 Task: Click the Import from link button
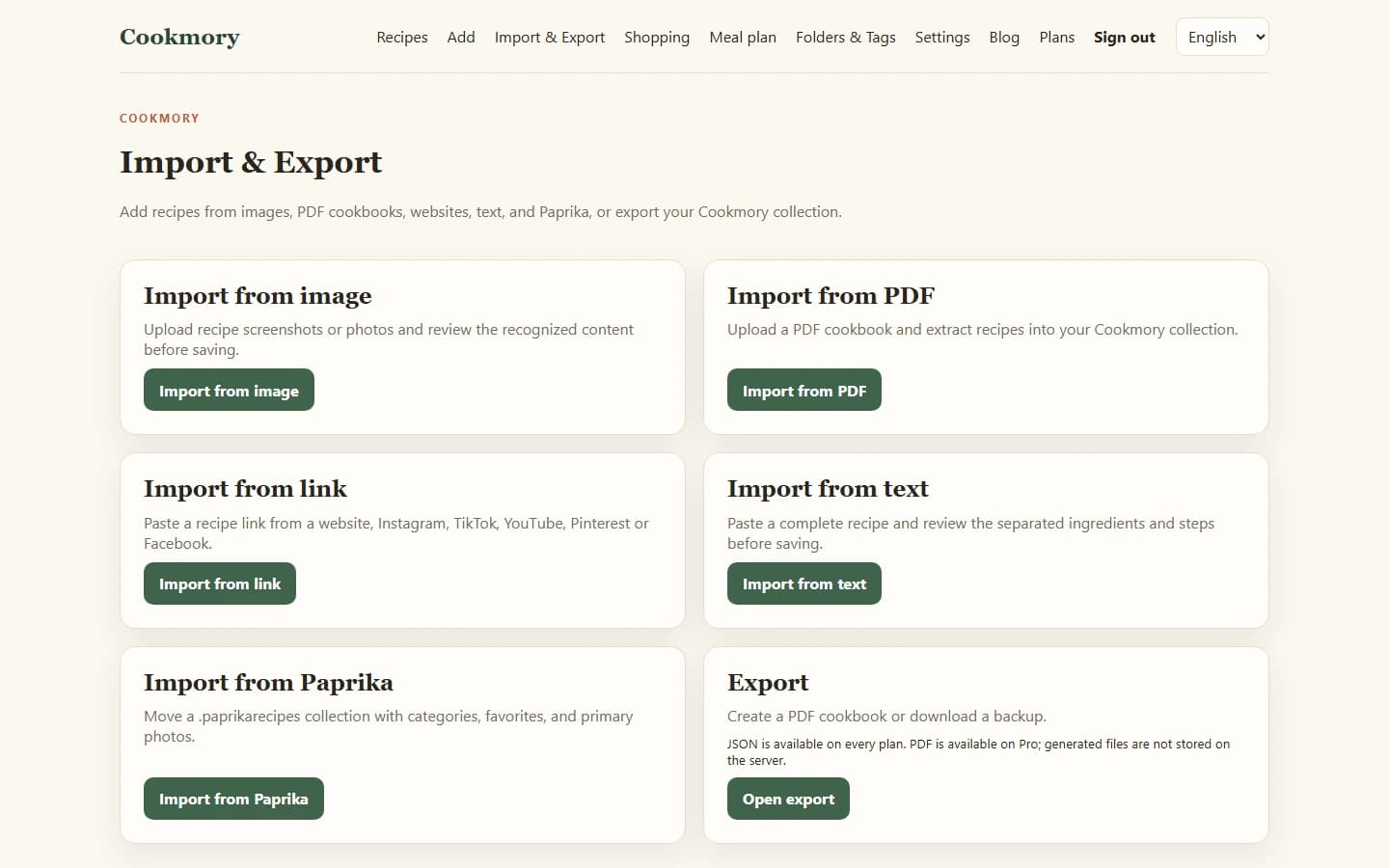tap(220, 583)
